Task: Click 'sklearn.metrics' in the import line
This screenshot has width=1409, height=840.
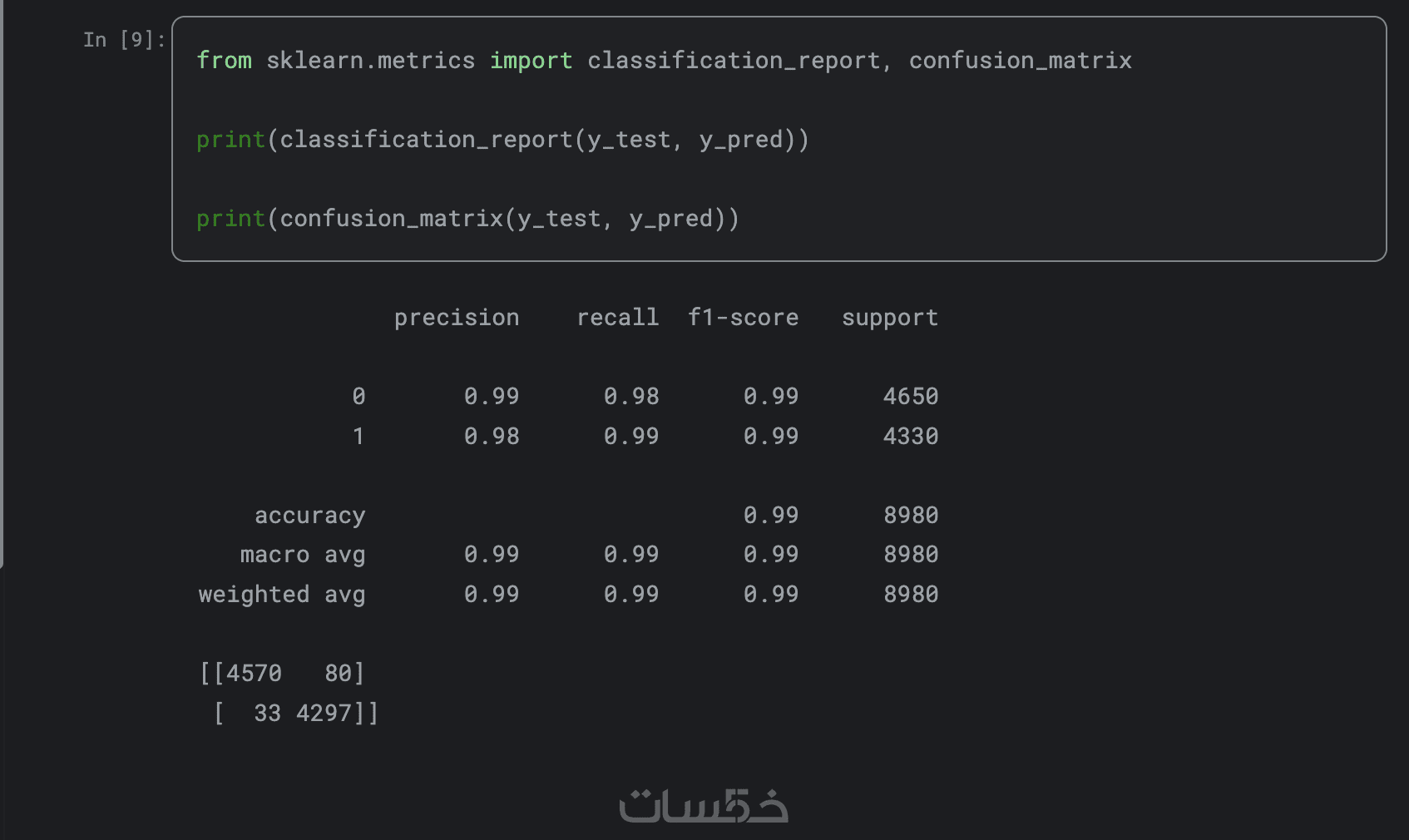Action: [370, 61]
